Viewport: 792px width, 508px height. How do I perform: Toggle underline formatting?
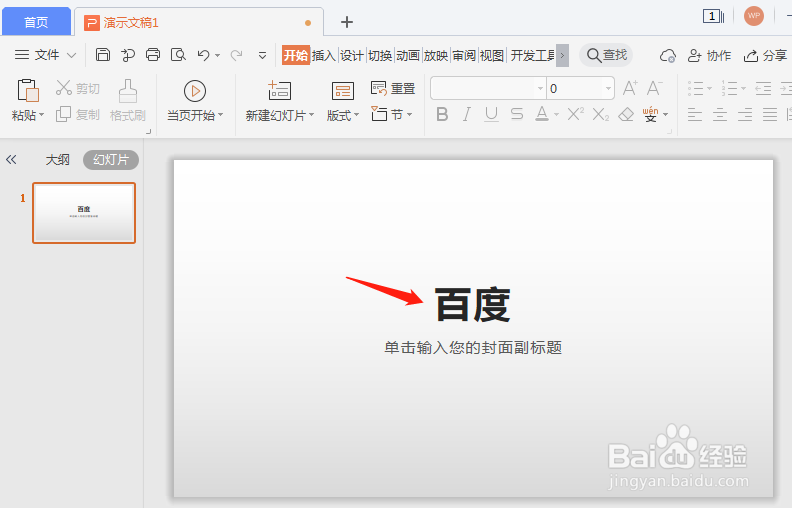pos(491,115)
